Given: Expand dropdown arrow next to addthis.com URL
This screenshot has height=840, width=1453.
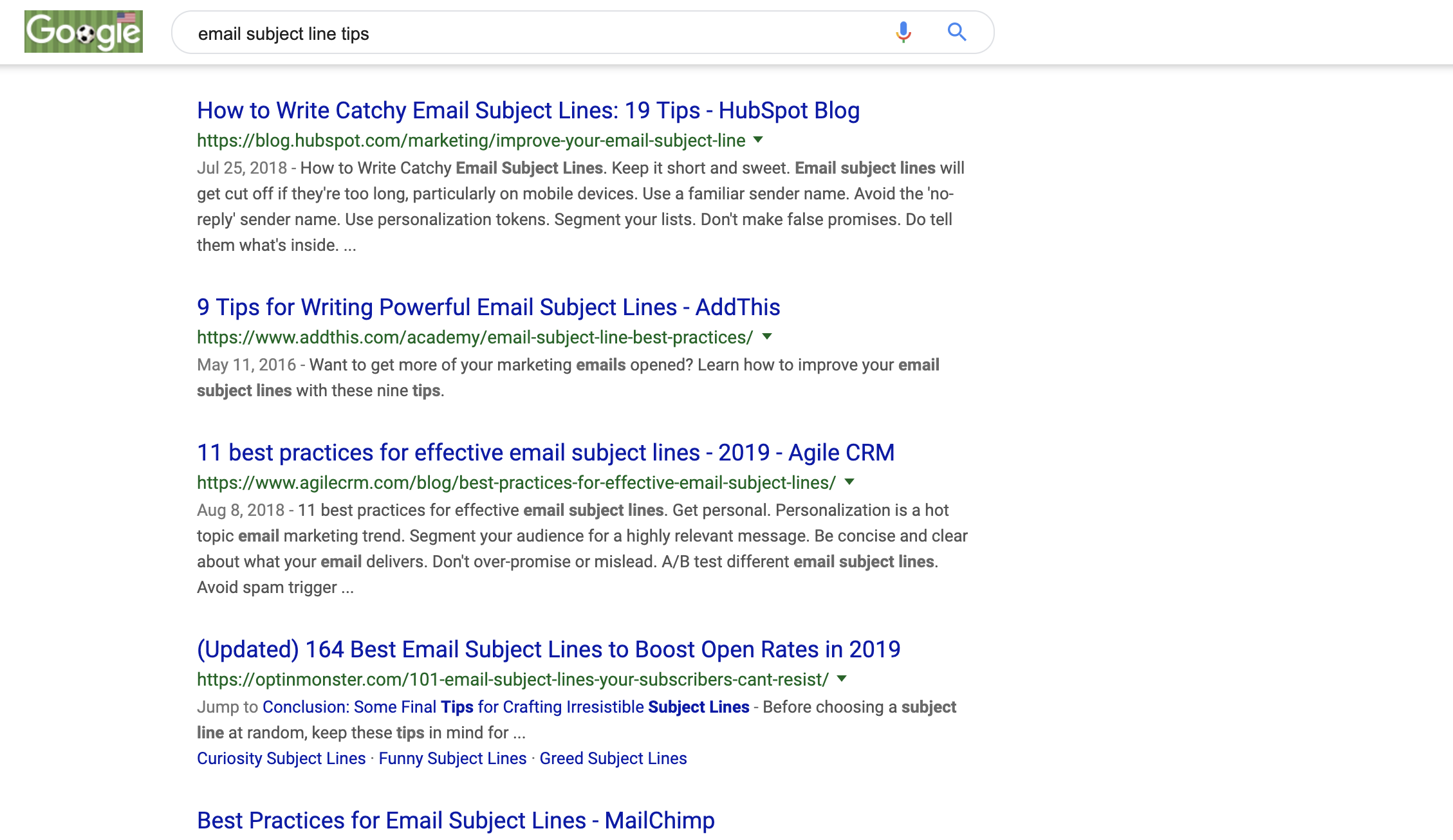Looking at the screenshot, I should coord(767,336).
